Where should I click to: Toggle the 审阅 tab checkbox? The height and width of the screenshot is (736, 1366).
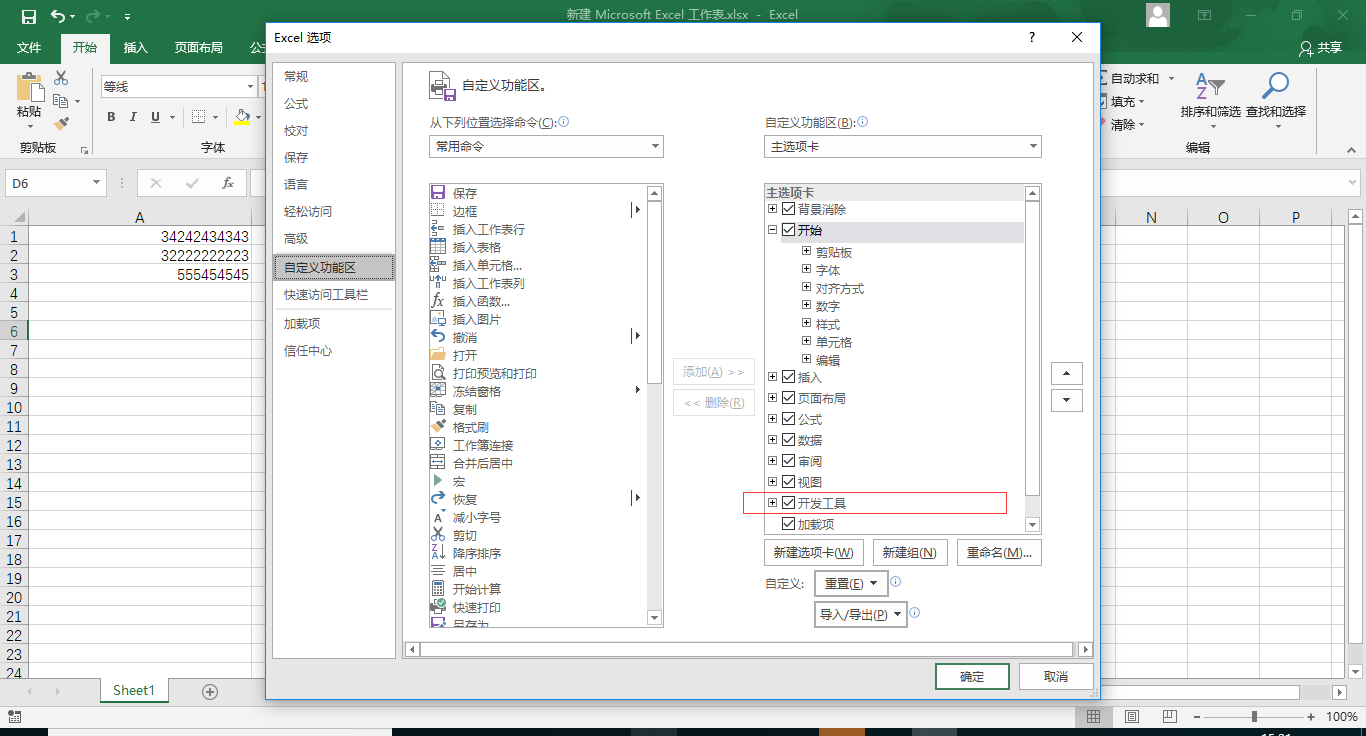[x=789, y=462]
